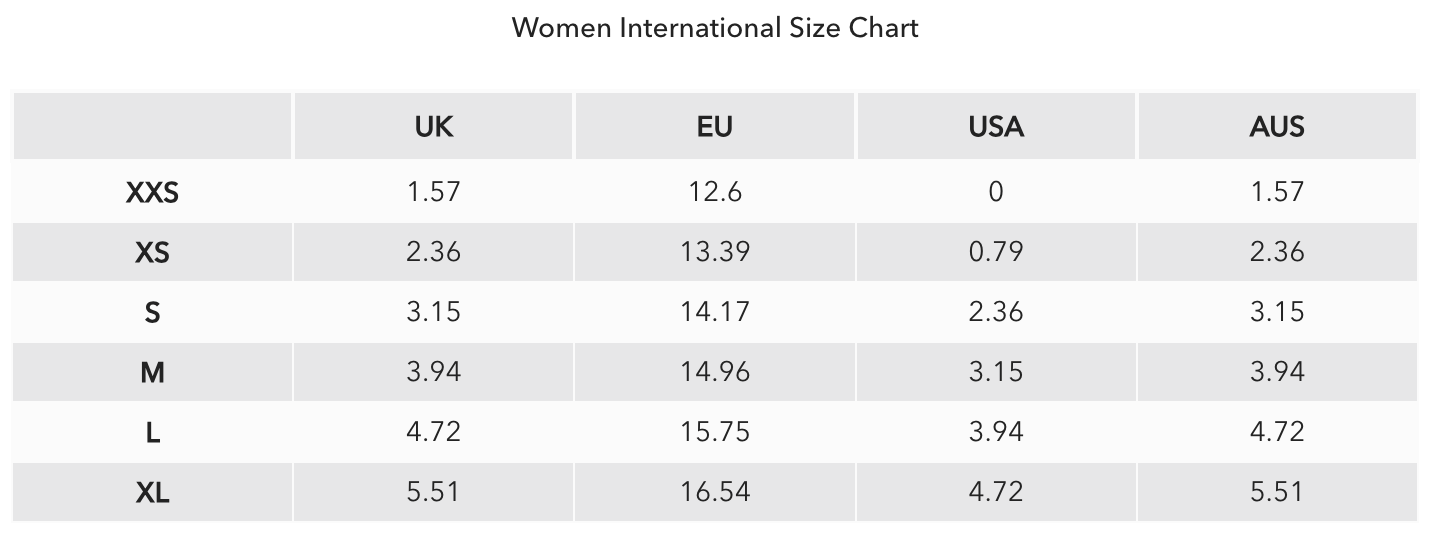The image size is (1434, 540).
Task: Click EU value 14.17 in S row
Action: pos(715,311)
